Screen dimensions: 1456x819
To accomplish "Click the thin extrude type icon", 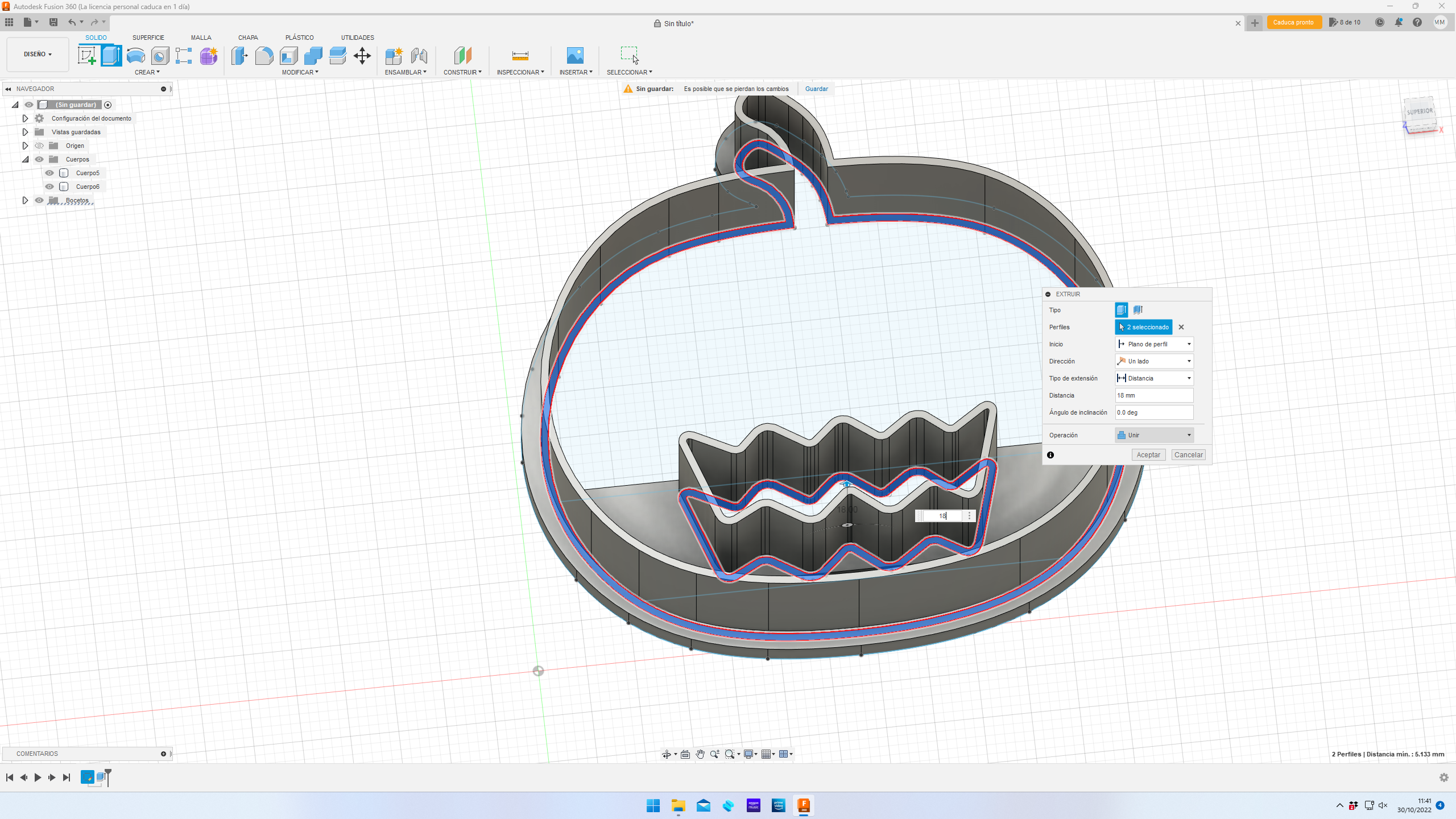I will coord(1137,310).
